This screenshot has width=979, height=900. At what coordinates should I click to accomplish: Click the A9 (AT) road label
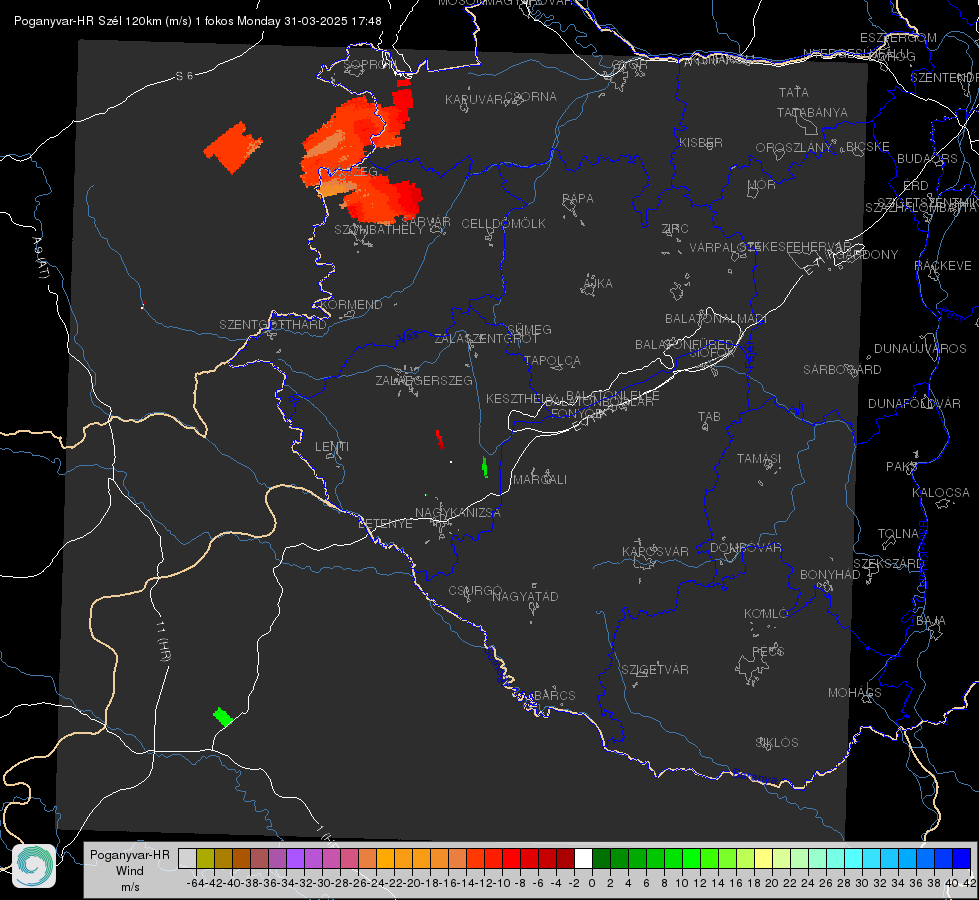click(41, 258)
